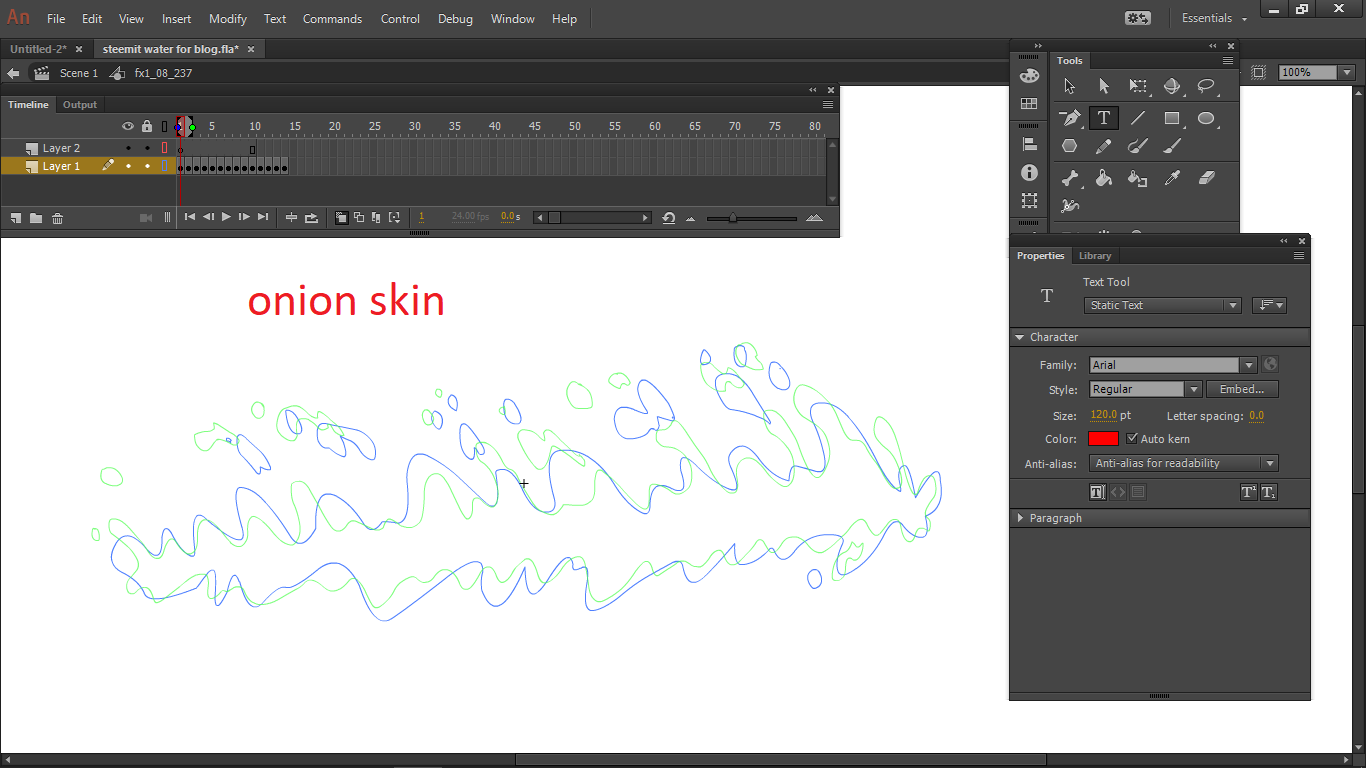This screenshot has height=768, width=1370.
Task: Select the Pencil tool
Action: click(1104, 146)
